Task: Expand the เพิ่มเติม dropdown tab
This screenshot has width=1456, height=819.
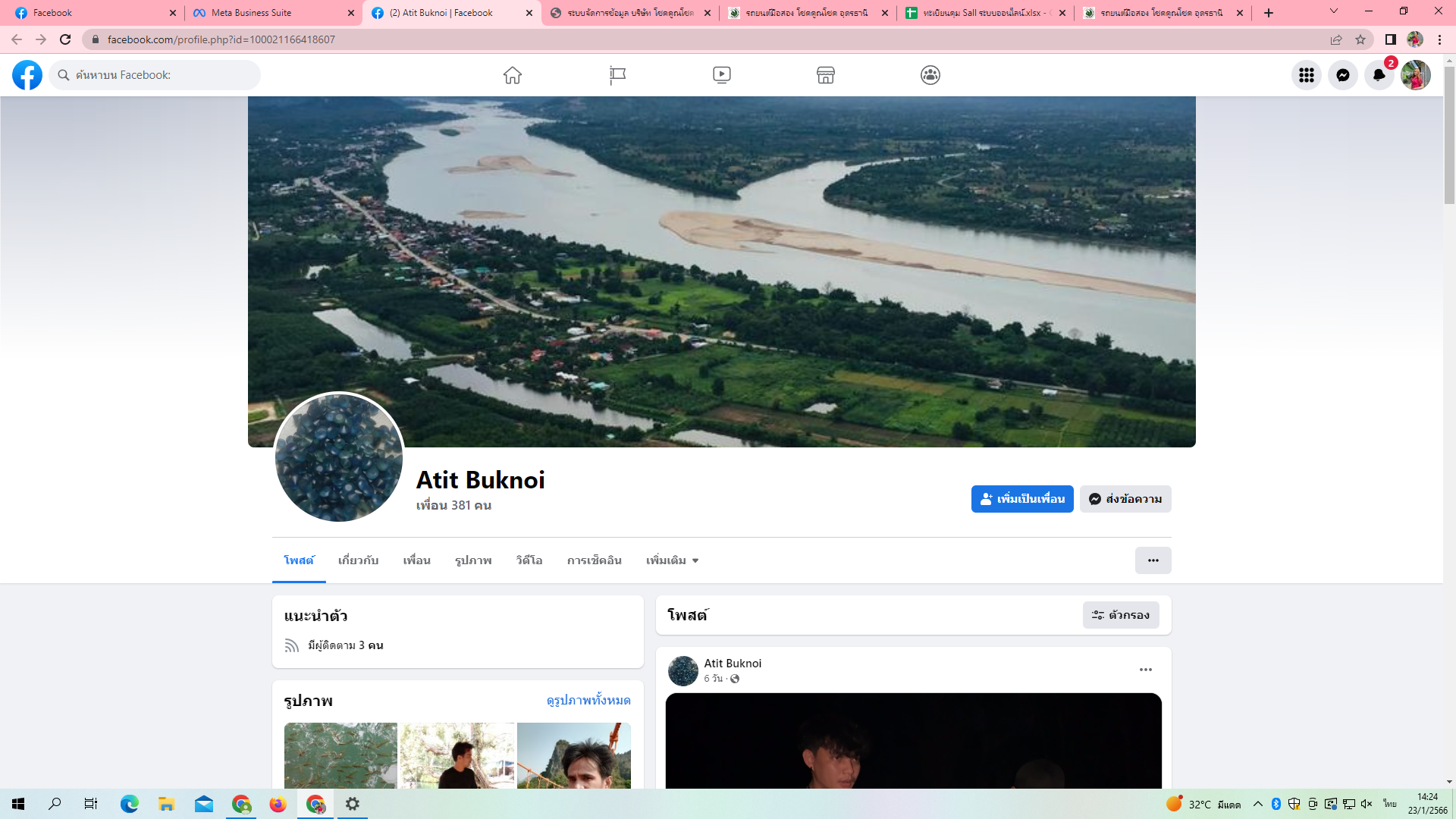Action: click(672, 560)
